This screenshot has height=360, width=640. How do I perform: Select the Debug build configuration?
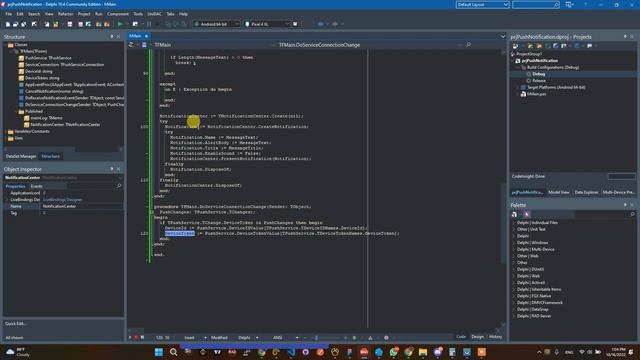click(538, 74)
